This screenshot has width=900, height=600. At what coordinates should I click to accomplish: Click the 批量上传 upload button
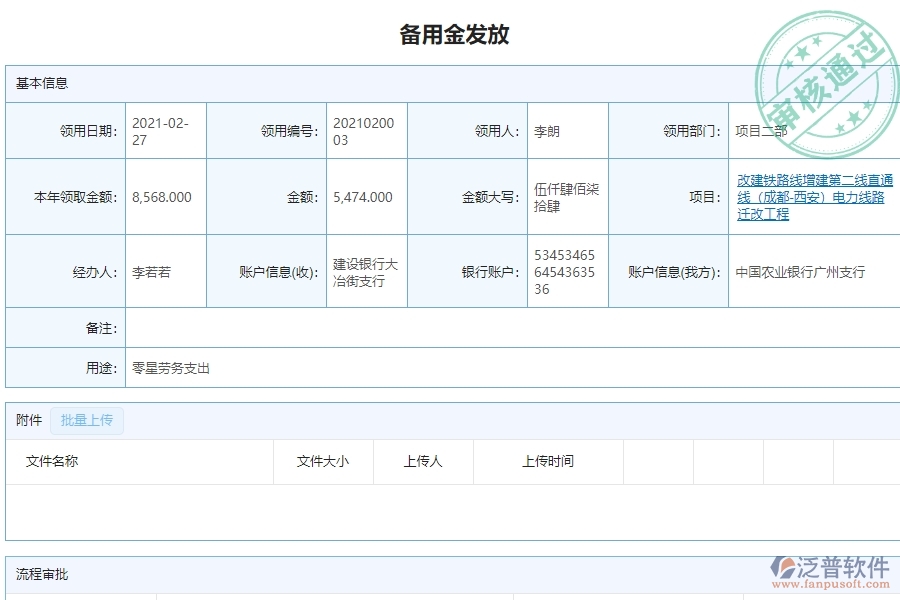[x=86, y=420]
